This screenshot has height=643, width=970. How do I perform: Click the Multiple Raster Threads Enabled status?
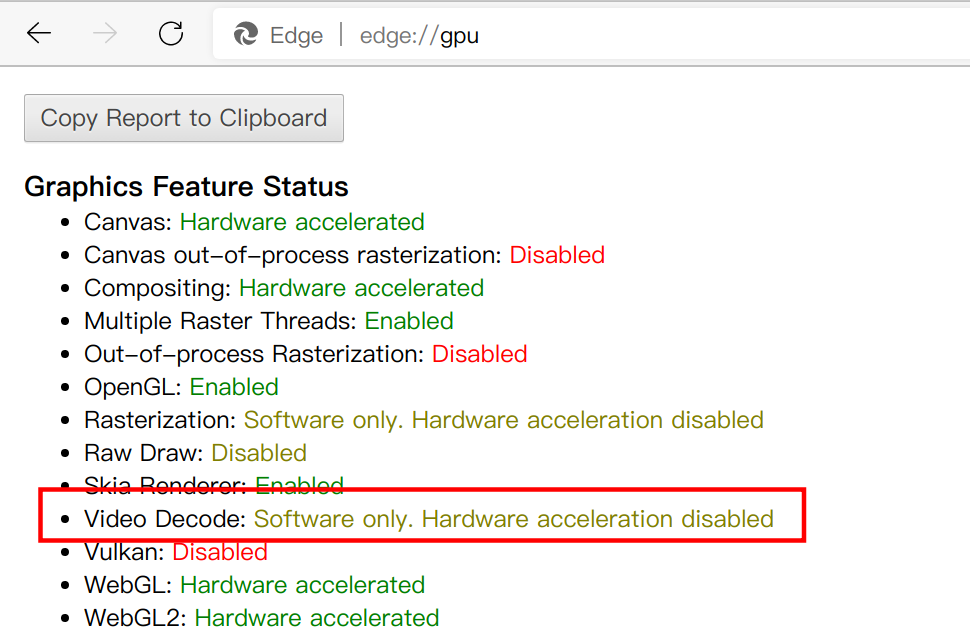coord(409,321)
